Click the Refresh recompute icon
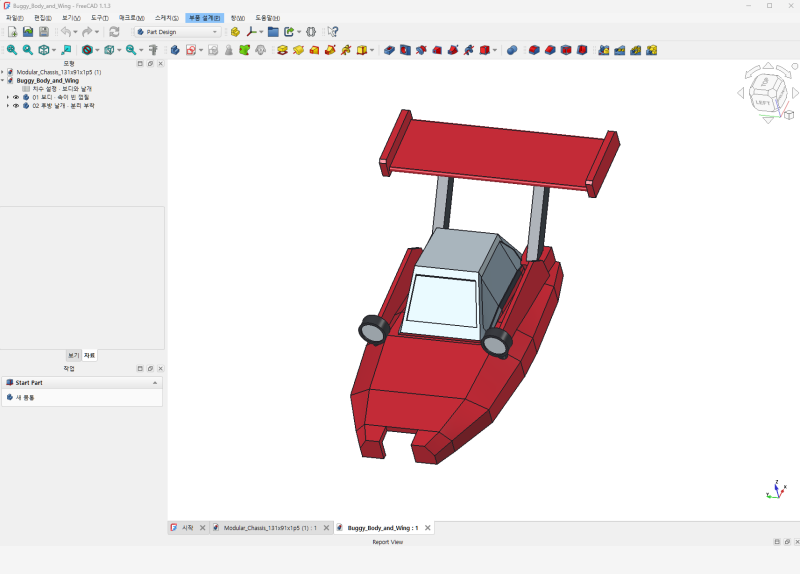The image size is (800, 574). point(114,32)
